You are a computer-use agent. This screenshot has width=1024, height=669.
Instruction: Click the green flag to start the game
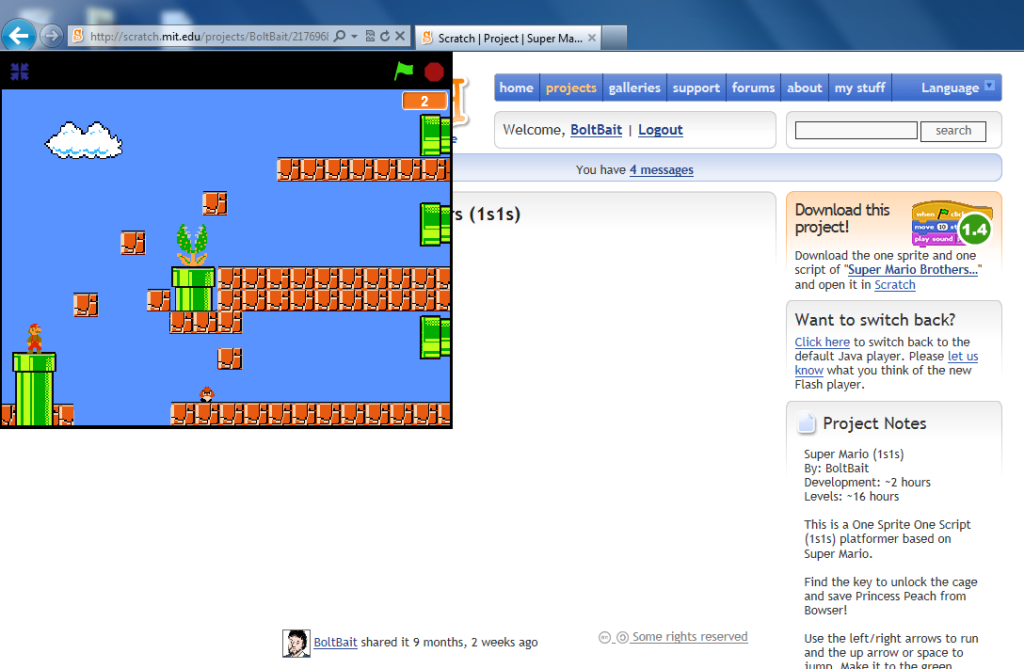[404, 71]
